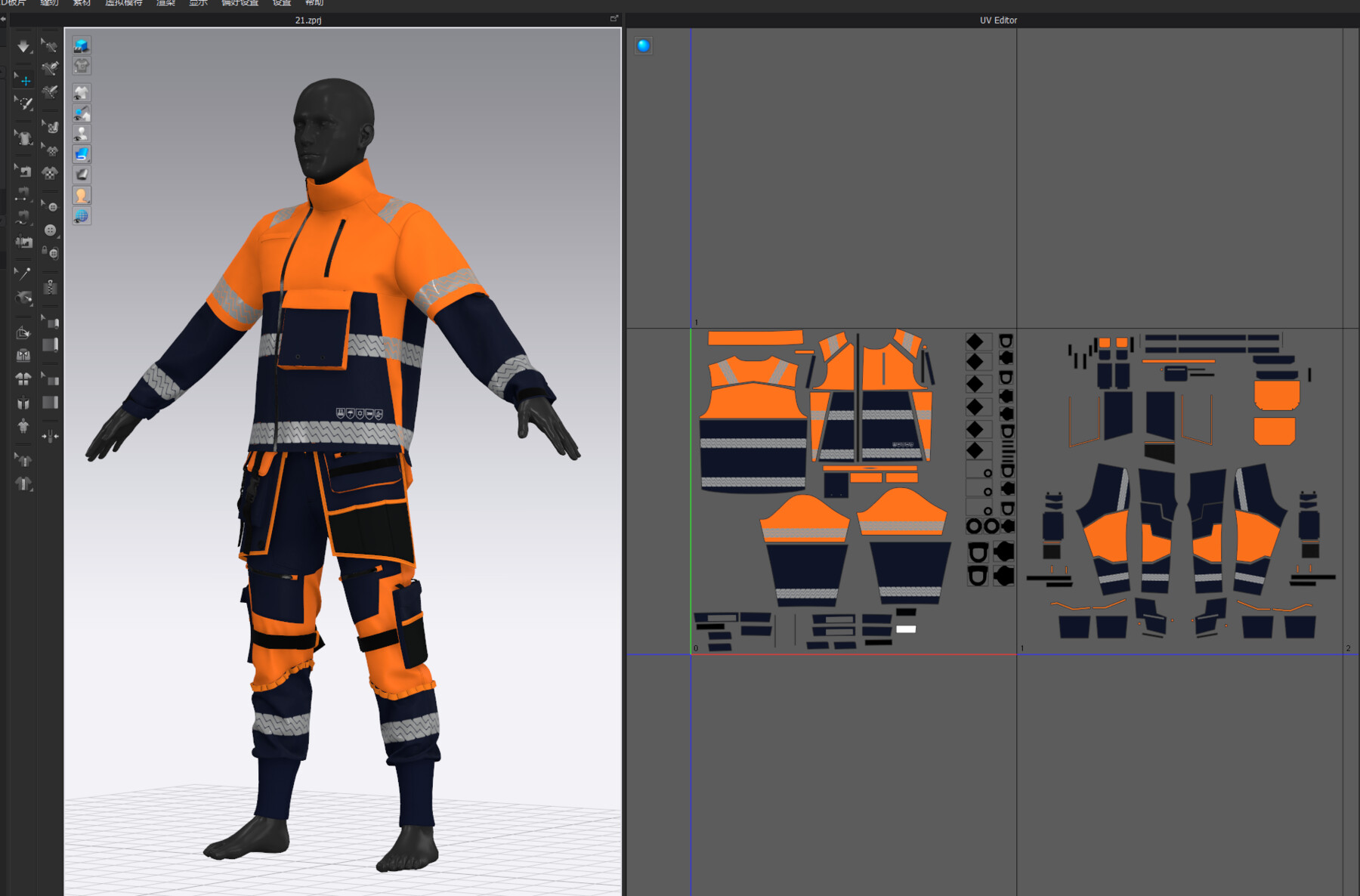Viewport: 1360px width, 896px height.
Task: Select the Zipper tool
Action: (x=50, y=286)
